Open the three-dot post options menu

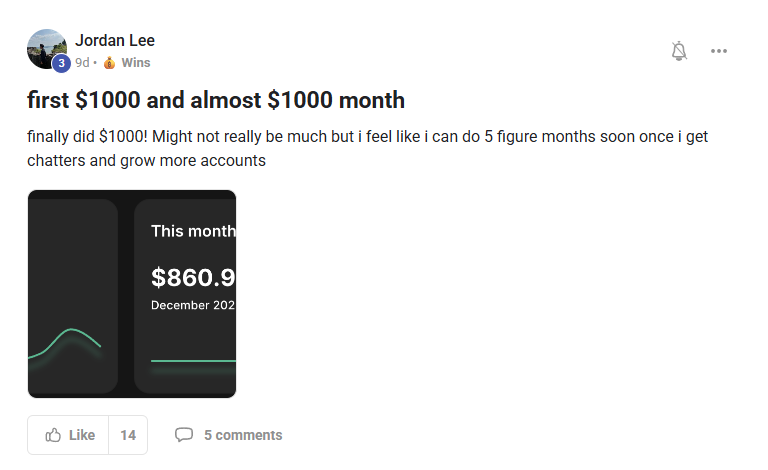718,51
